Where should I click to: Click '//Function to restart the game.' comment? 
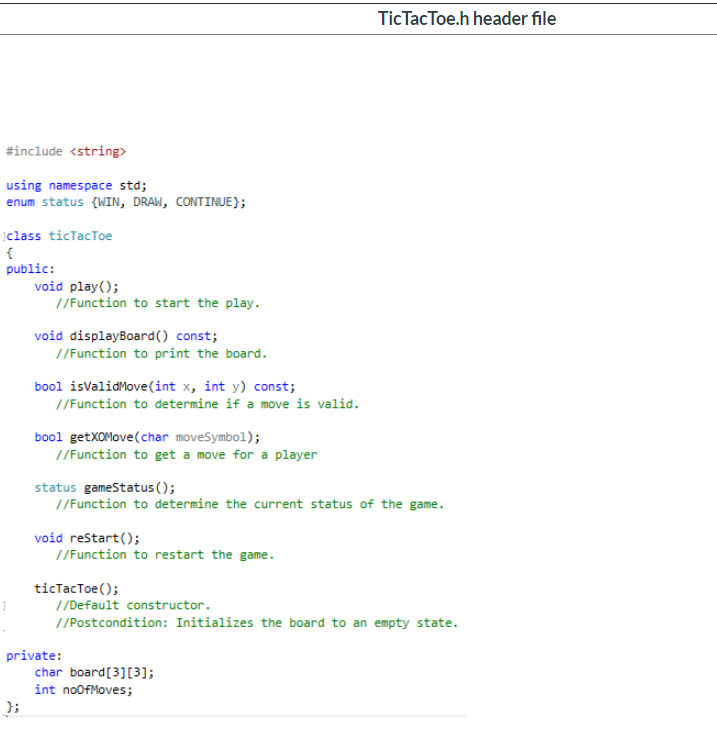(x=165, y=555)
